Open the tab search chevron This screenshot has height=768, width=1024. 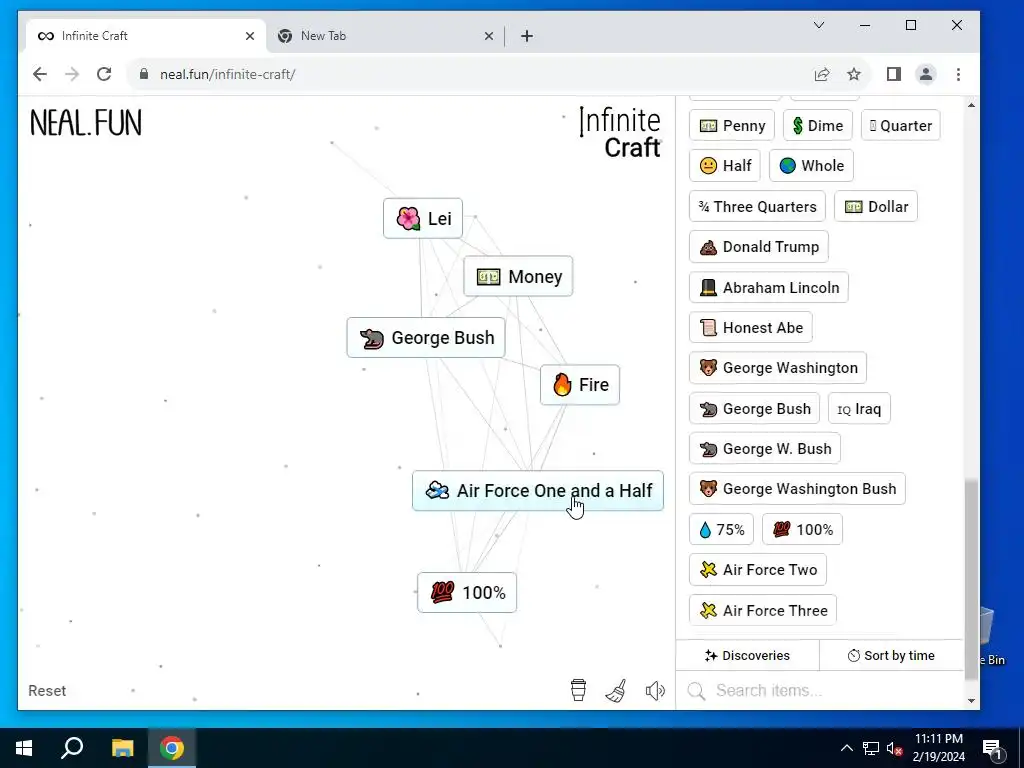pos(819,25)
